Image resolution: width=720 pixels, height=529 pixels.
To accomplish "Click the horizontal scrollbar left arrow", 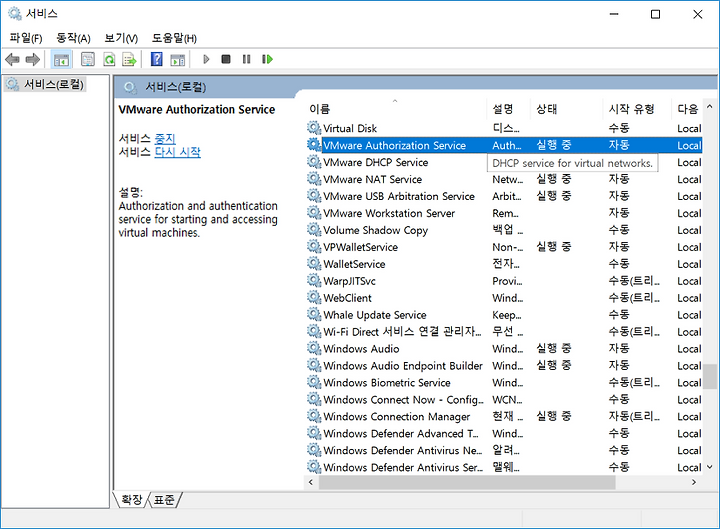I will tap(311, 482).
